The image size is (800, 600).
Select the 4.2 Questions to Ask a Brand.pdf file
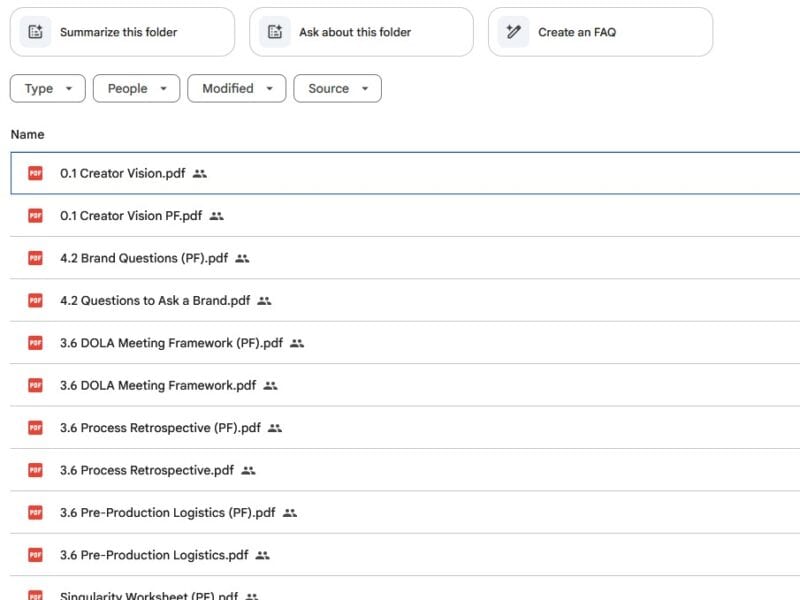(x=155, y=300)
